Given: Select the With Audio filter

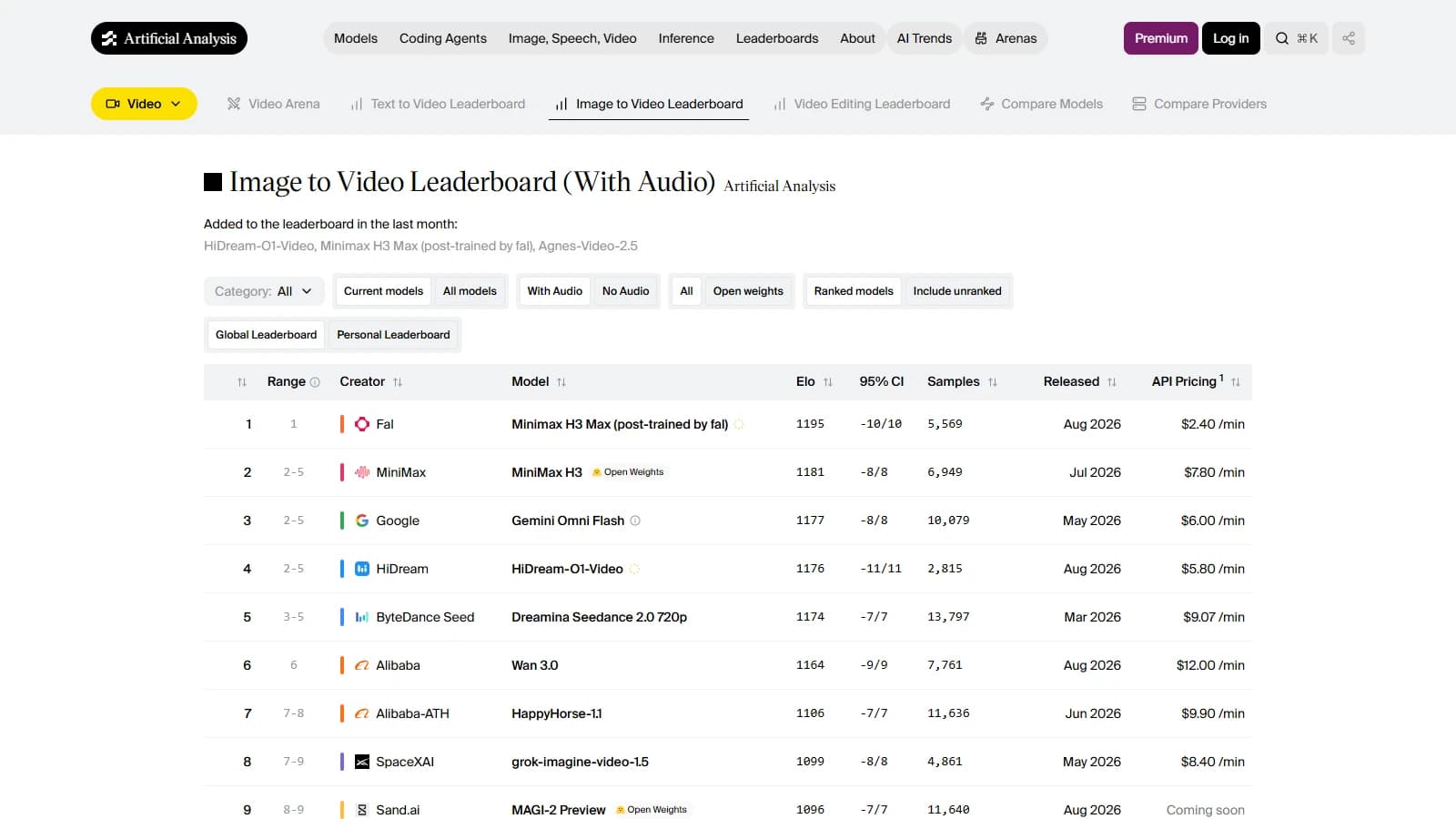Looking at the screenshot, I should (x=554, y=291).
